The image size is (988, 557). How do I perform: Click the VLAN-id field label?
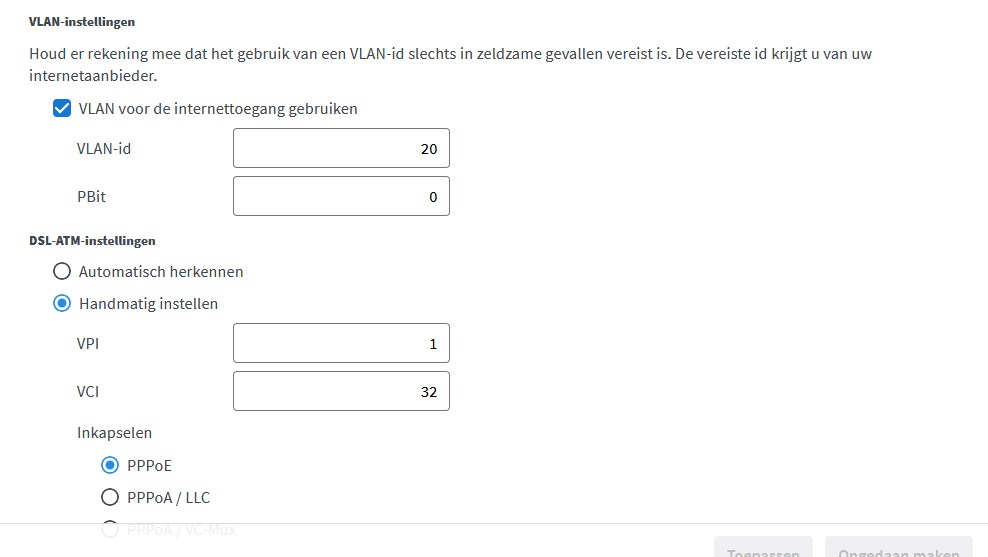tap(104, 149)
